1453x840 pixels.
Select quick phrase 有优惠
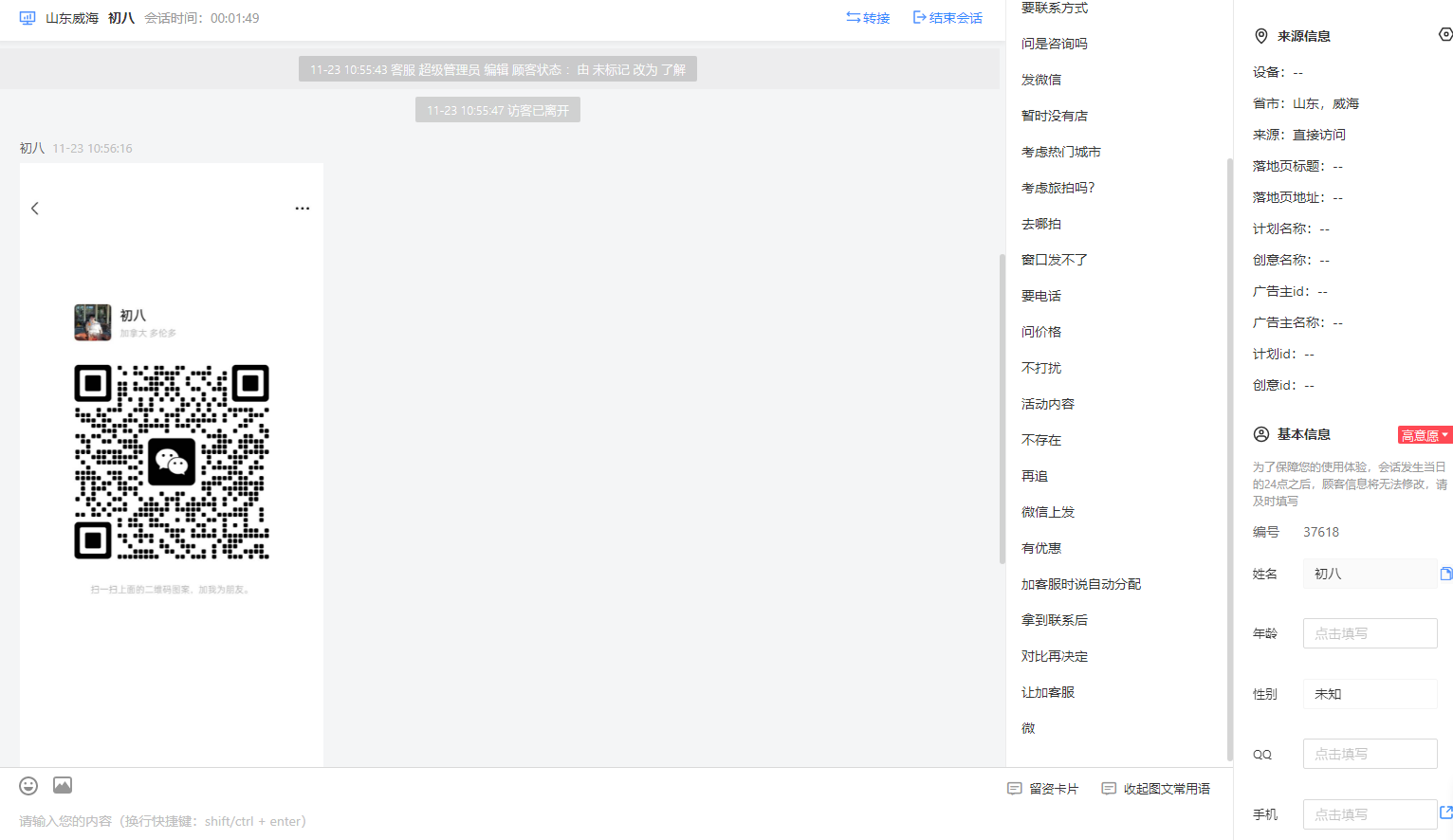(1041, 548)
